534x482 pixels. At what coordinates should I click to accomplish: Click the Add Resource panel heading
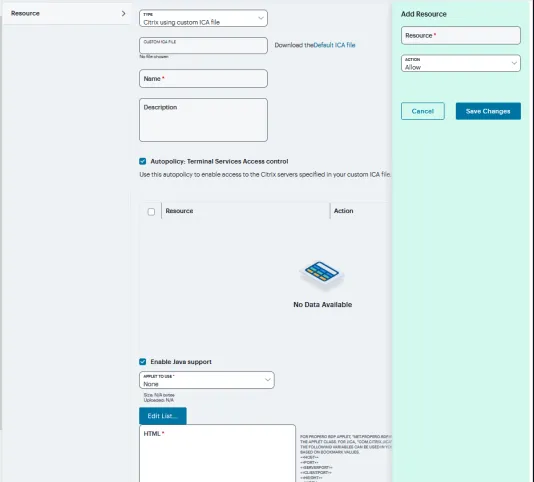(x=424, y=14)
